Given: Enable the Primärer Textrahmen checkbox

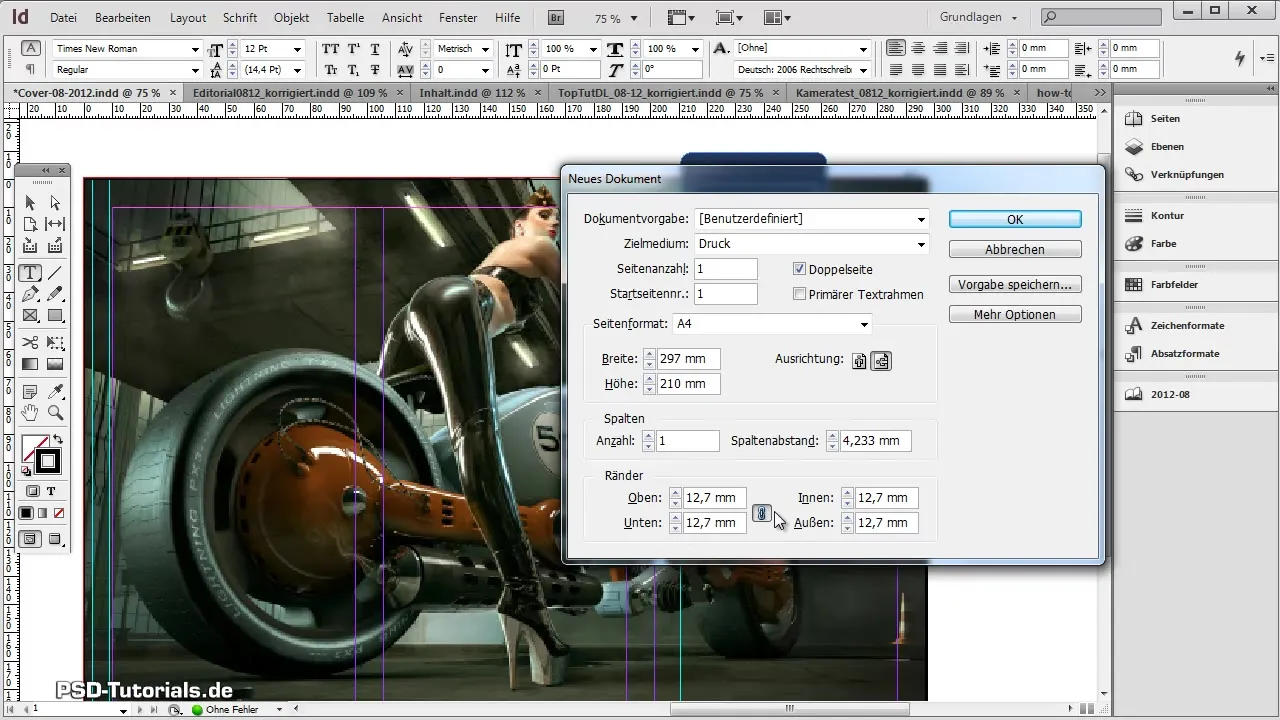Looking at the screenshot, I should point(799,294).
